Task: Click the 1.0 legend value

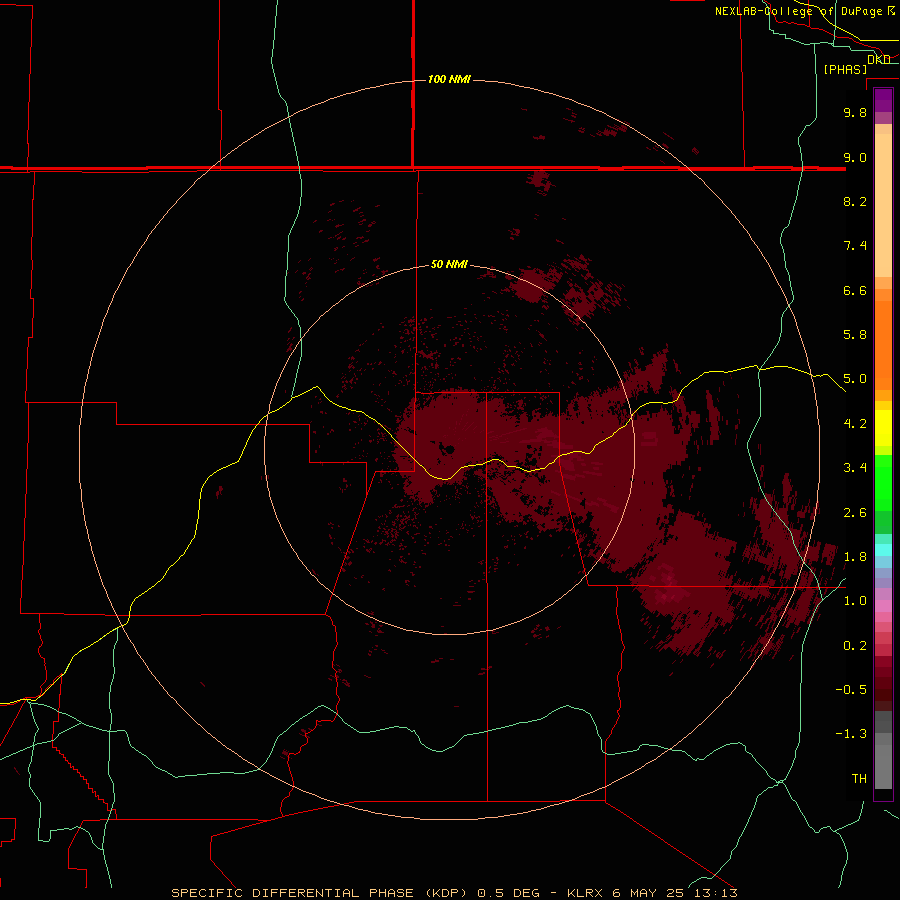Action: pyautogui.click(x=855, y=601)
